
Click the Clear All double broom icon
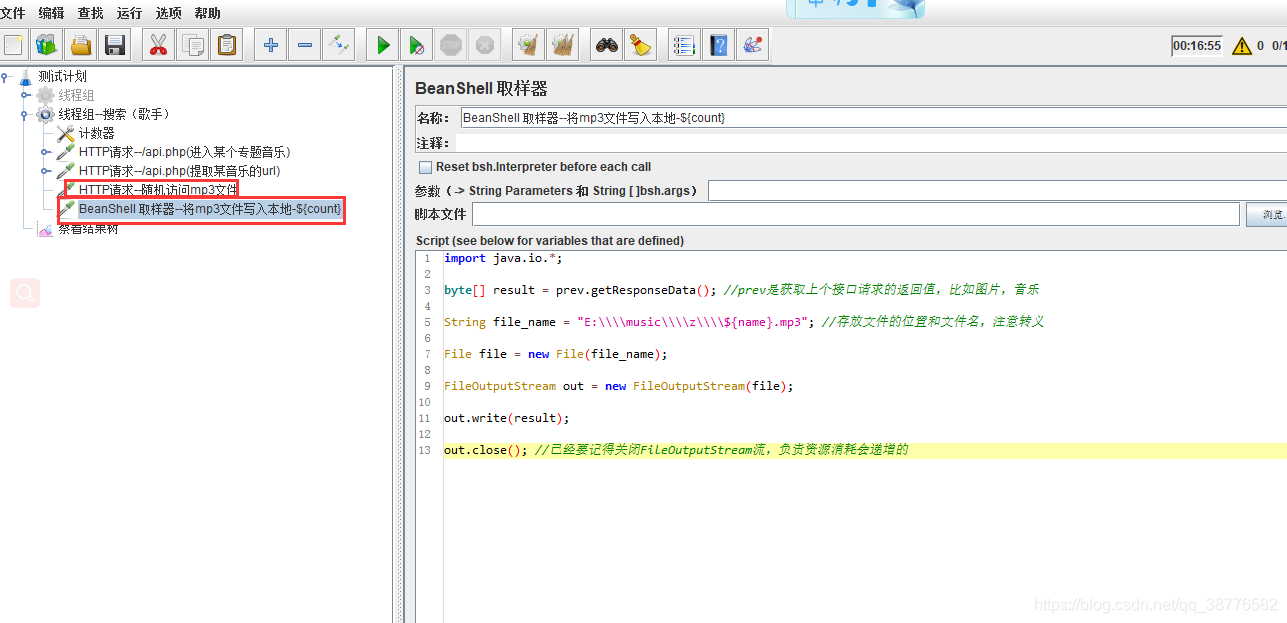pos(563,44)
